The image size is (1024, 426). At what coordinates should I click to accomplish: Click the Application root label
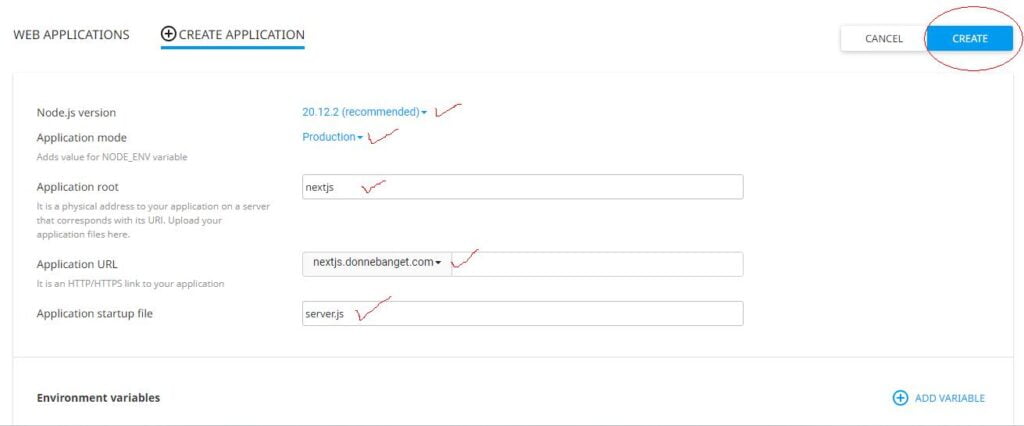77,187
